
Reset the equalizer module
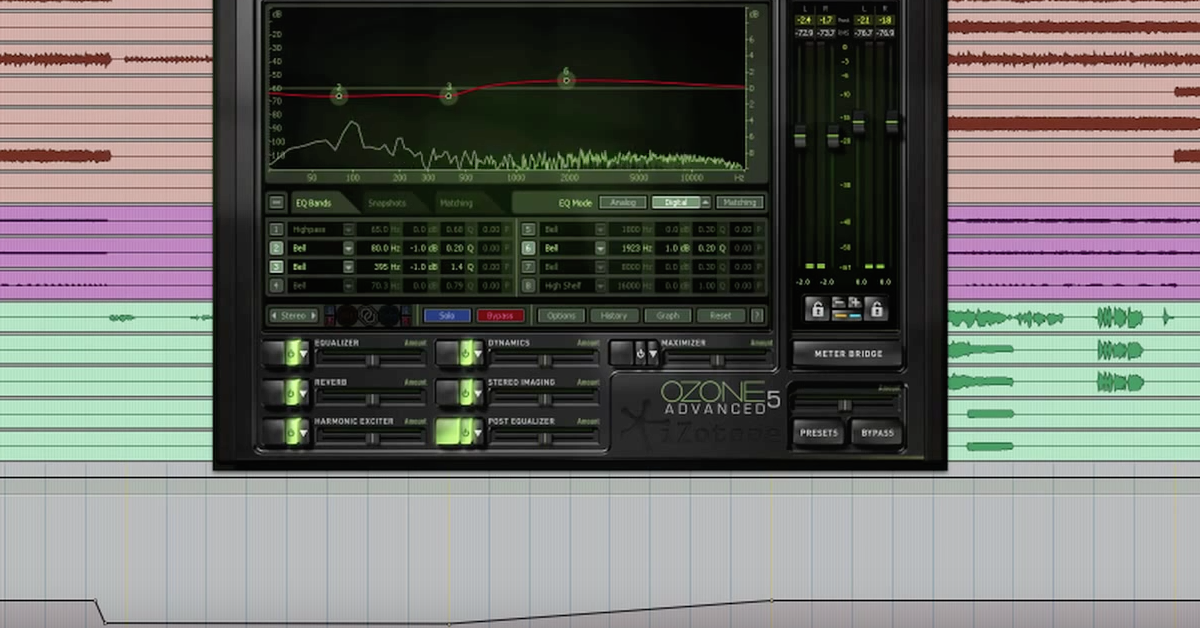720,315
